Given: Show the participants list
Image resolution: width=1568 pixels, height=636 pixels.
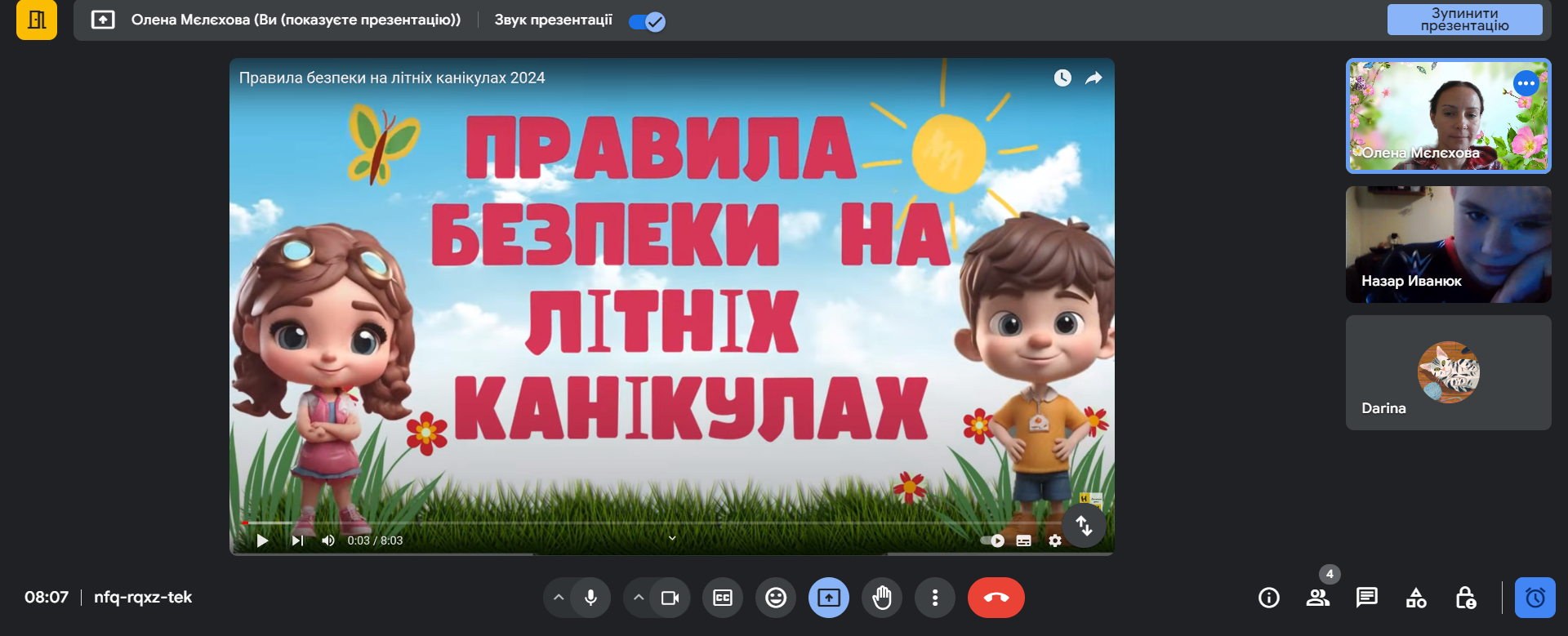Looking at the screenshot, I should coord(1317,598).
